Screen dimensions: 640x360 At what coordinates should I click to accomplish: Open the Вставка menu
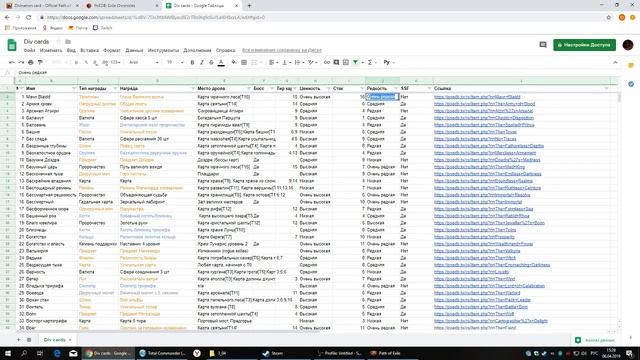[89, 50]
